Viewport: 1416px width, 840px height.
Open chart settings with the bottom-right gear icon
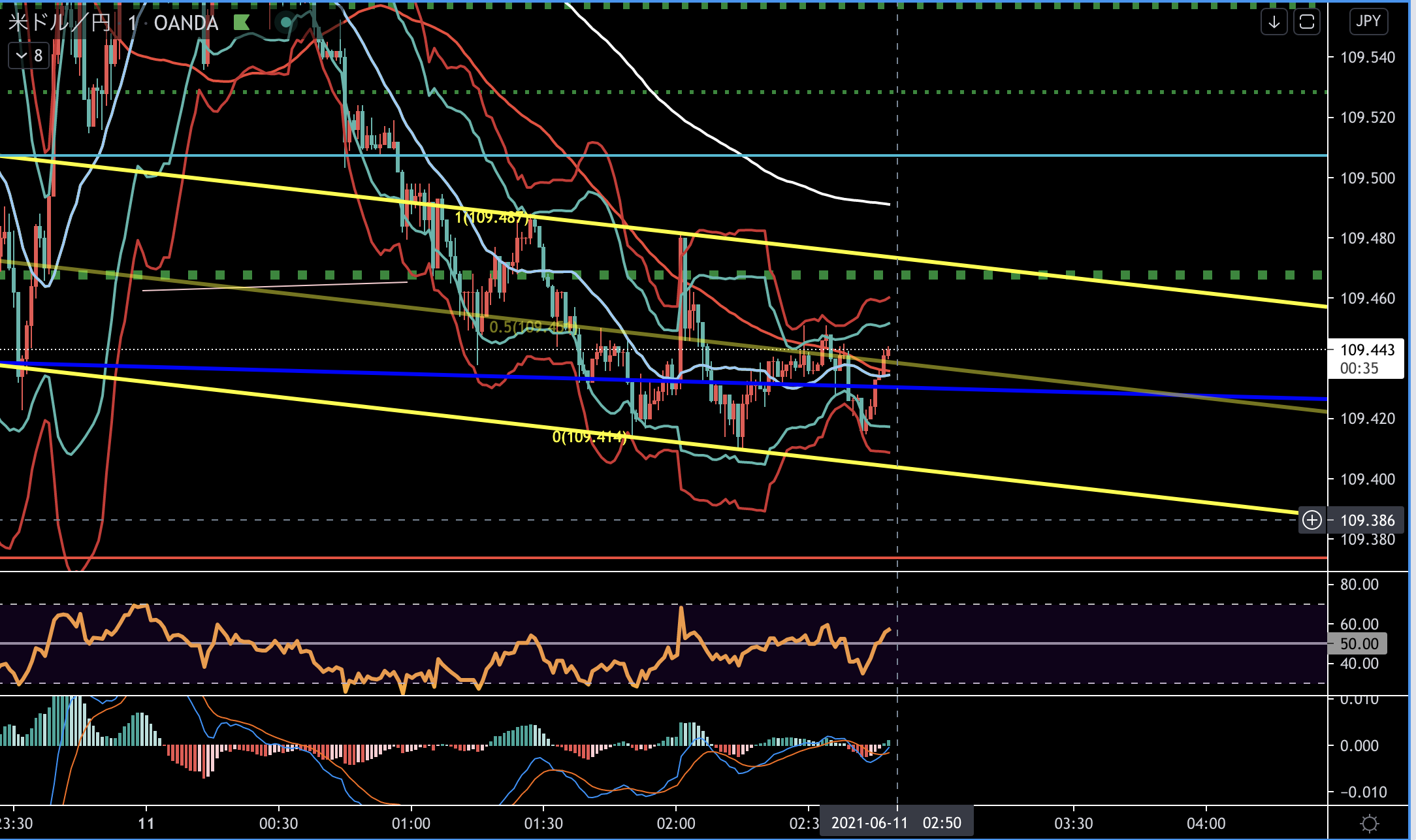tap(1370, 823)
